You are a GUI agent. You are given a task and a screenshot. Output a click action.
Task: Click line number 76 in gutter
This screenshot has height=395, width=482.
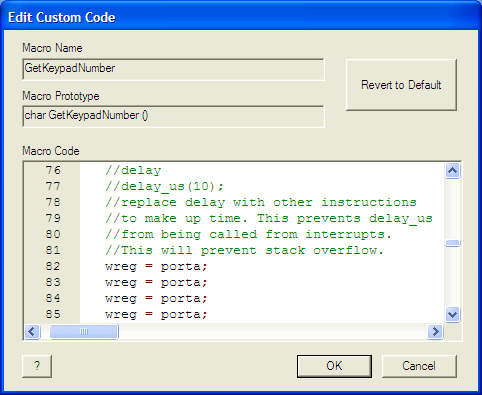[53, 170]
